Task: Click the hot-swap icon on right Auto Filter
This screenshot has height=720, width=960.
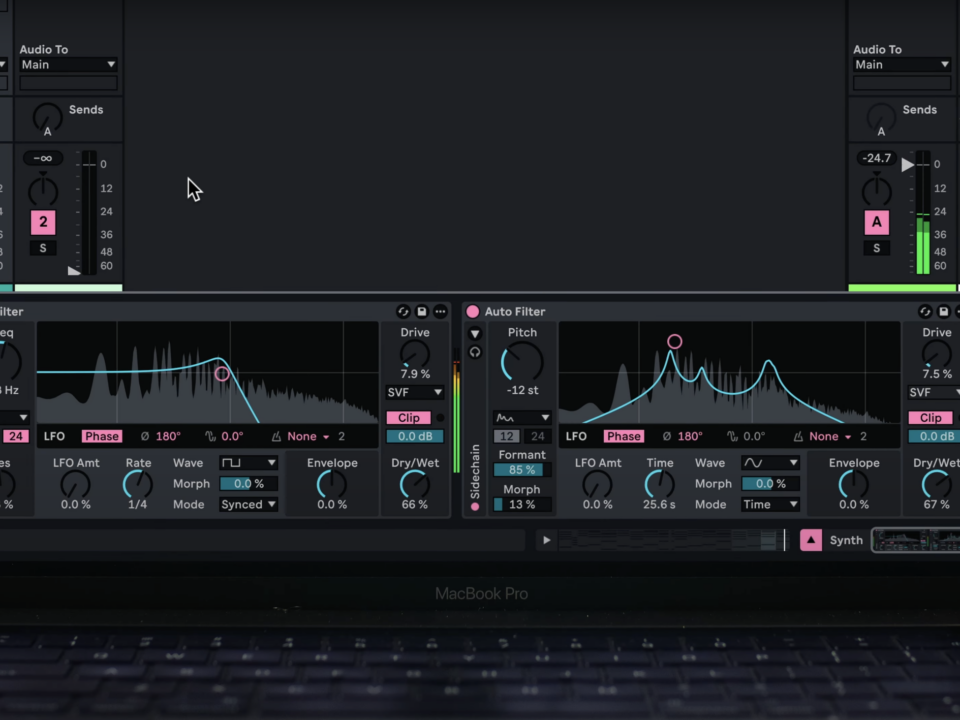Action: coord(925,312)
